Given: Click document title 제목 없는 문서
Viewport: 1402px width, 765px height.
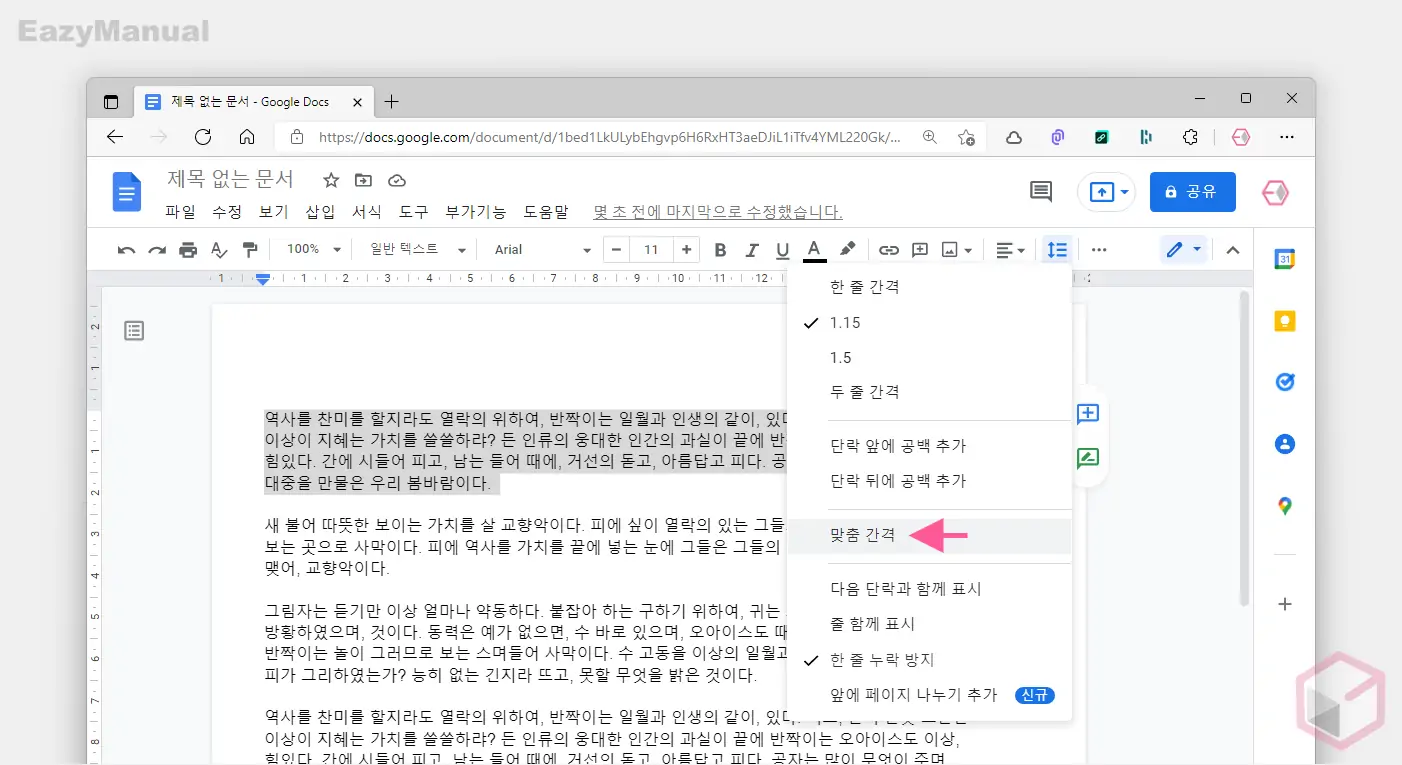Looking at the screenshot, I should click(x=230, y=179).
